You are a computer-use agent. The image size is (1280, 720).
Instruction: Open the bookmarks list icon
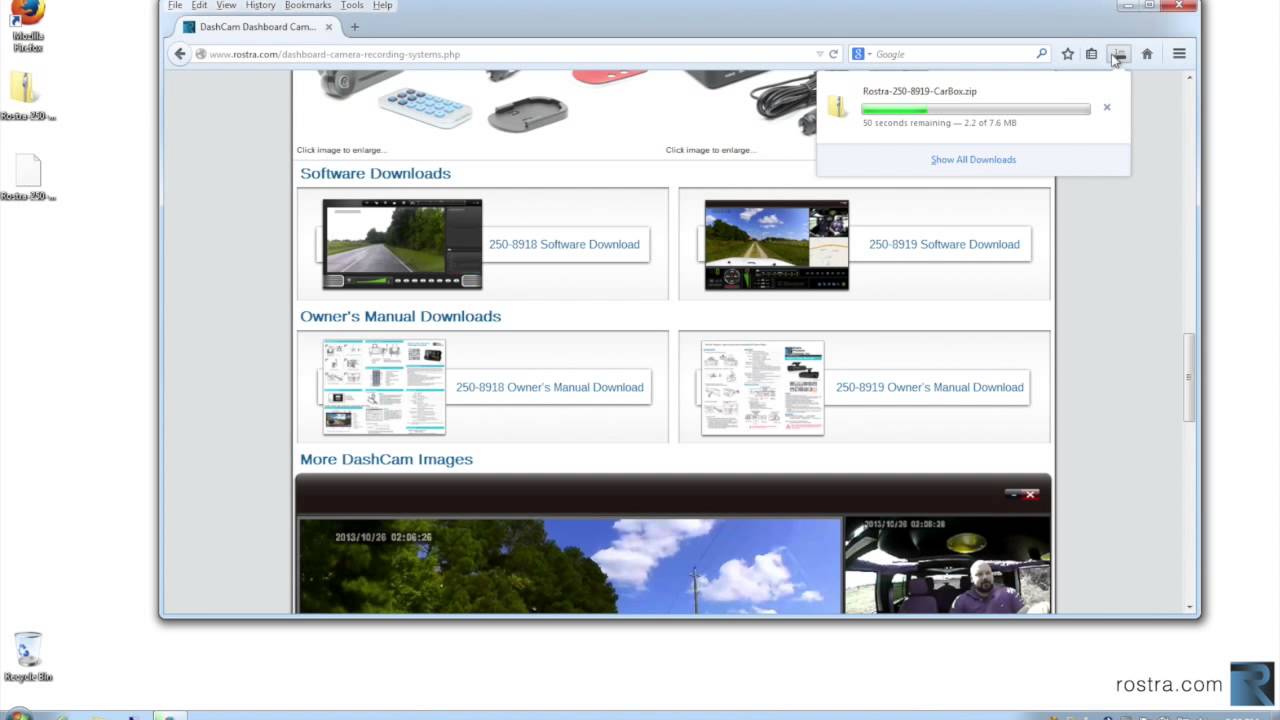tap(1092, 54)
